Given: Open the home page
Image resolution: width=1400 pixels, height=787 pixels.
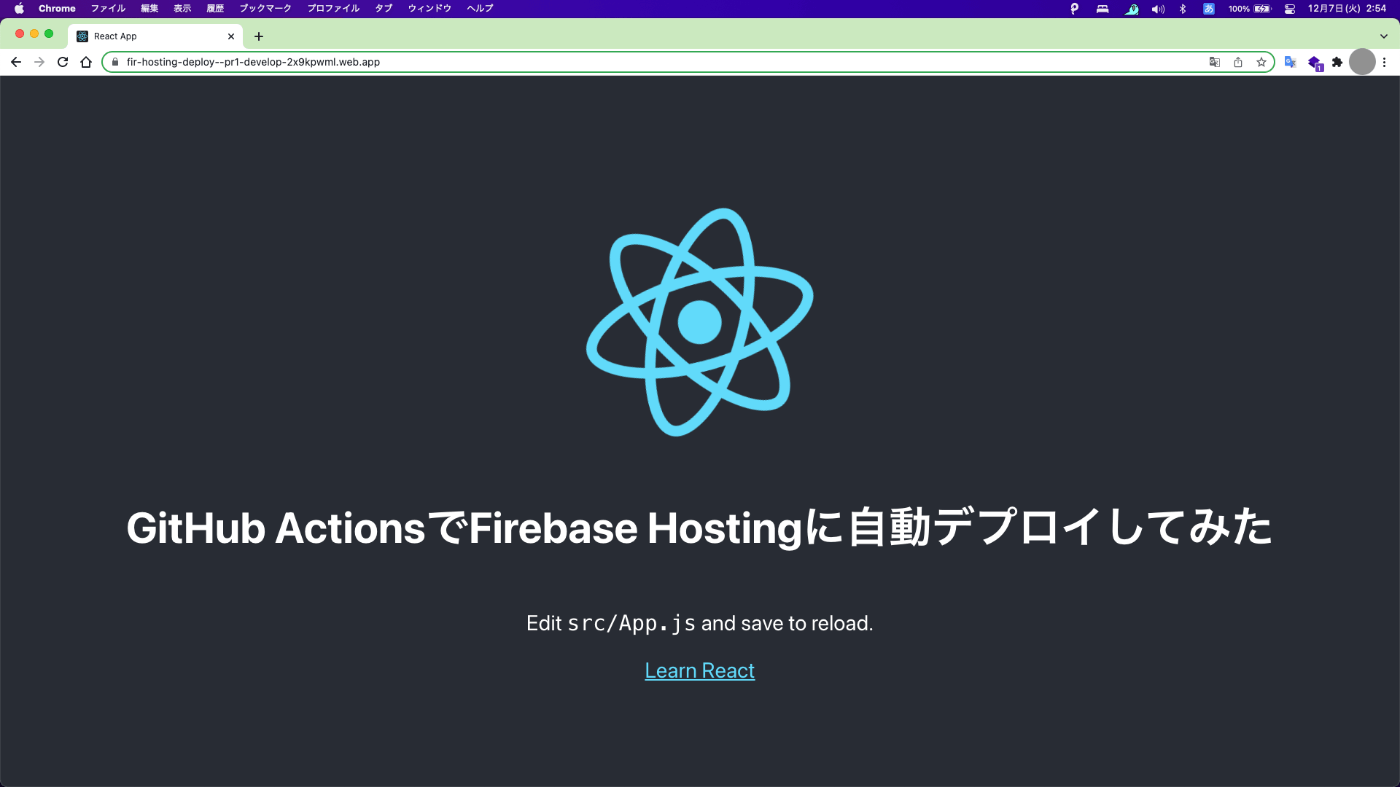Looking at the screenshot, I should coord(86,62).
